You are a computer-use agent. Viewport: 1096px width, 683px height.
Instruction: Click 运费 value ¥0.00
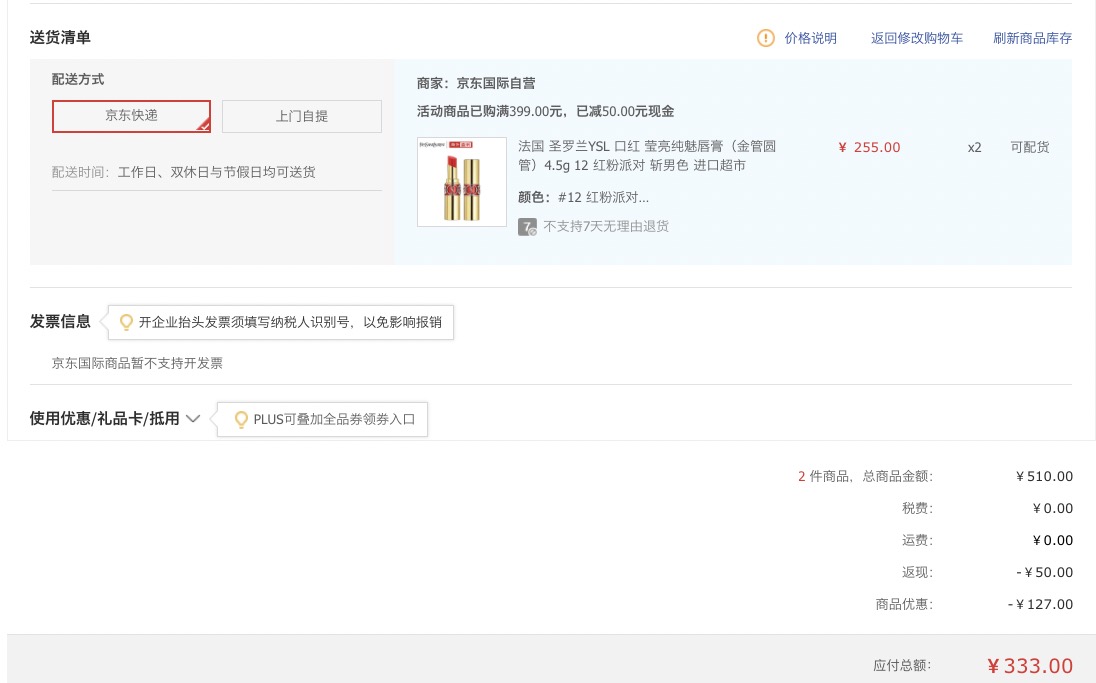point(1053,540)
